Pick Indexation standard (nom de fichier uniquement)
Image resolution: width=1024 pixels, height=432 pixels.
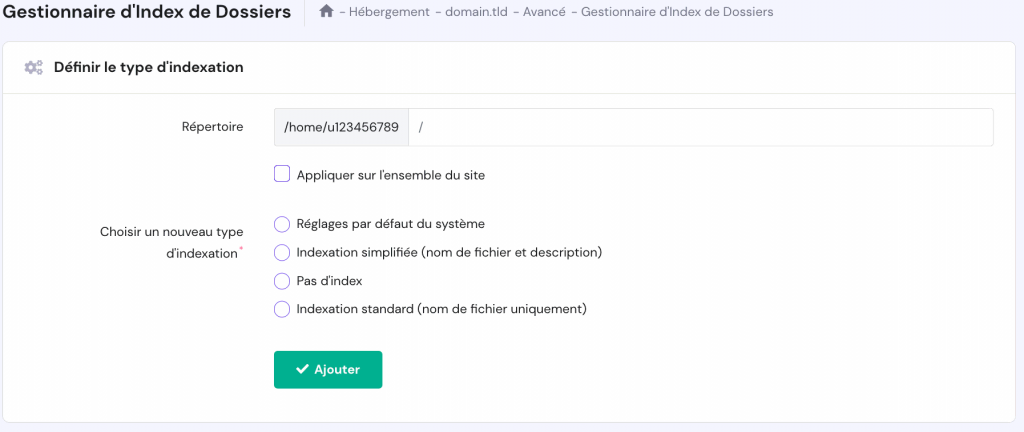pos(282,309)
